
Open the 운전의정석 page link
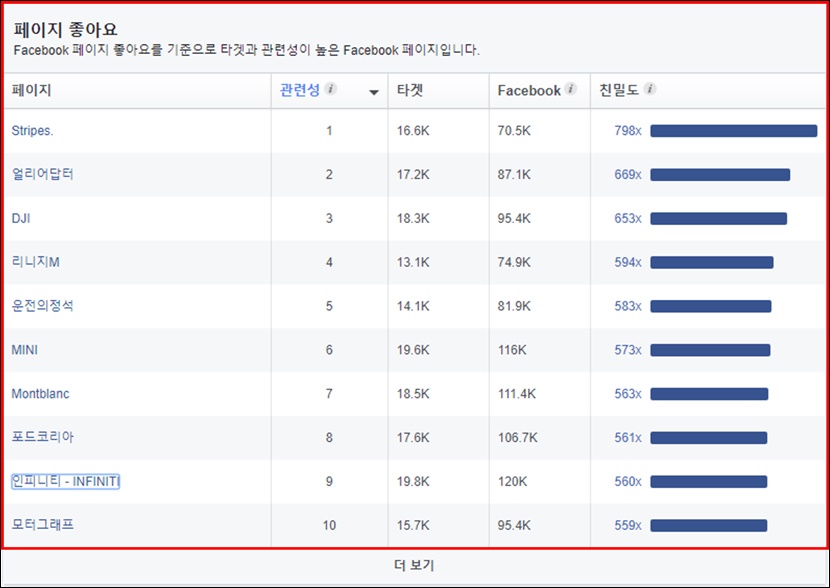[x=42, y=306]
